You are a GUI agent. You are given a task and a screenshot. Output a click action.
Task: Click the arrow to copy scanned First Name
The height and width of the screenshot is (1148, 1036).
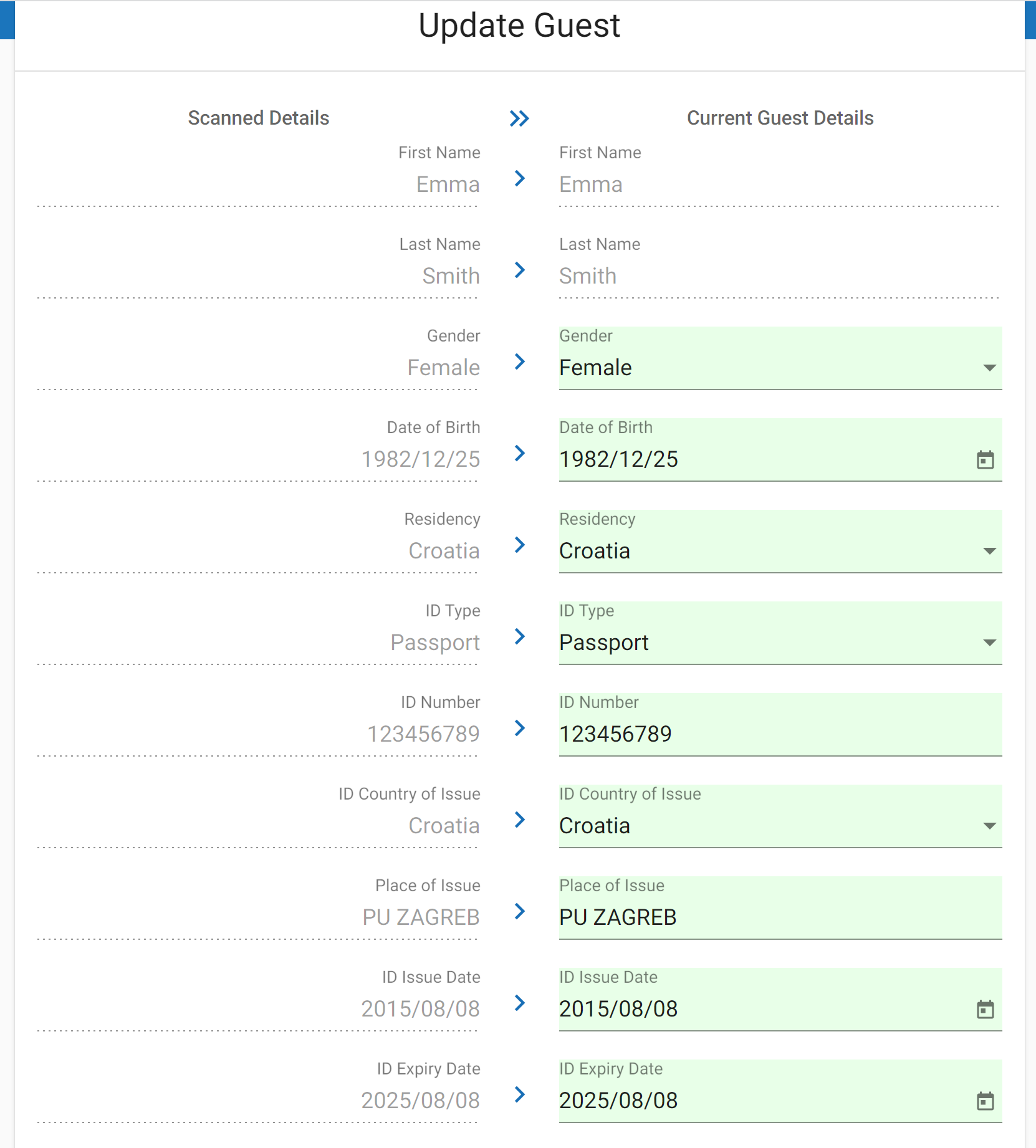coord(519,179)
